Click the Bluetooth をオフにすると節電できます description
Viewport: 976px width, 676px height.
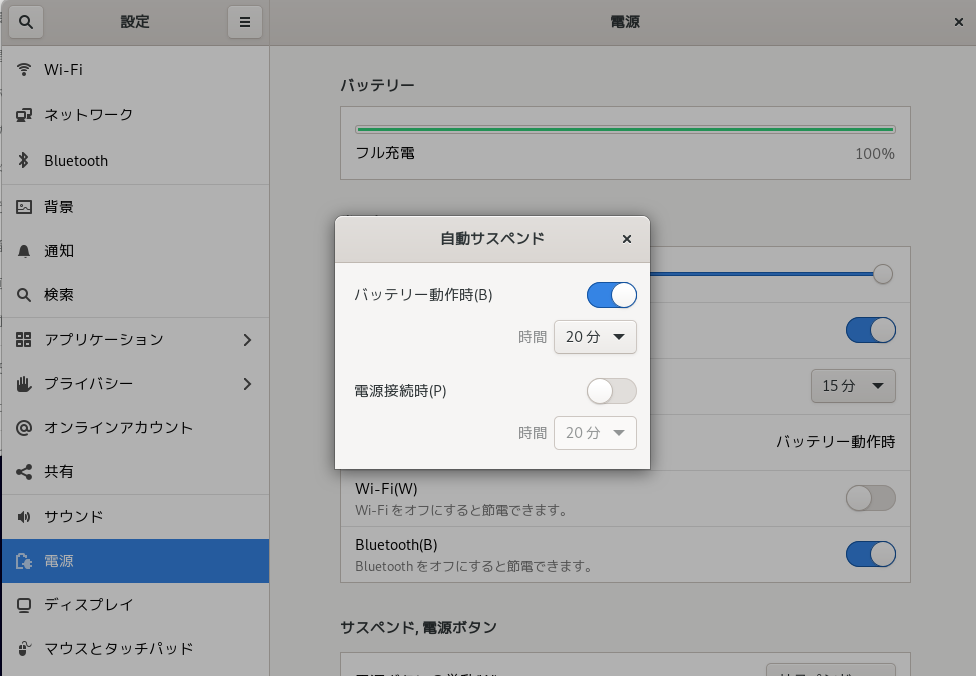coord(473,566)
